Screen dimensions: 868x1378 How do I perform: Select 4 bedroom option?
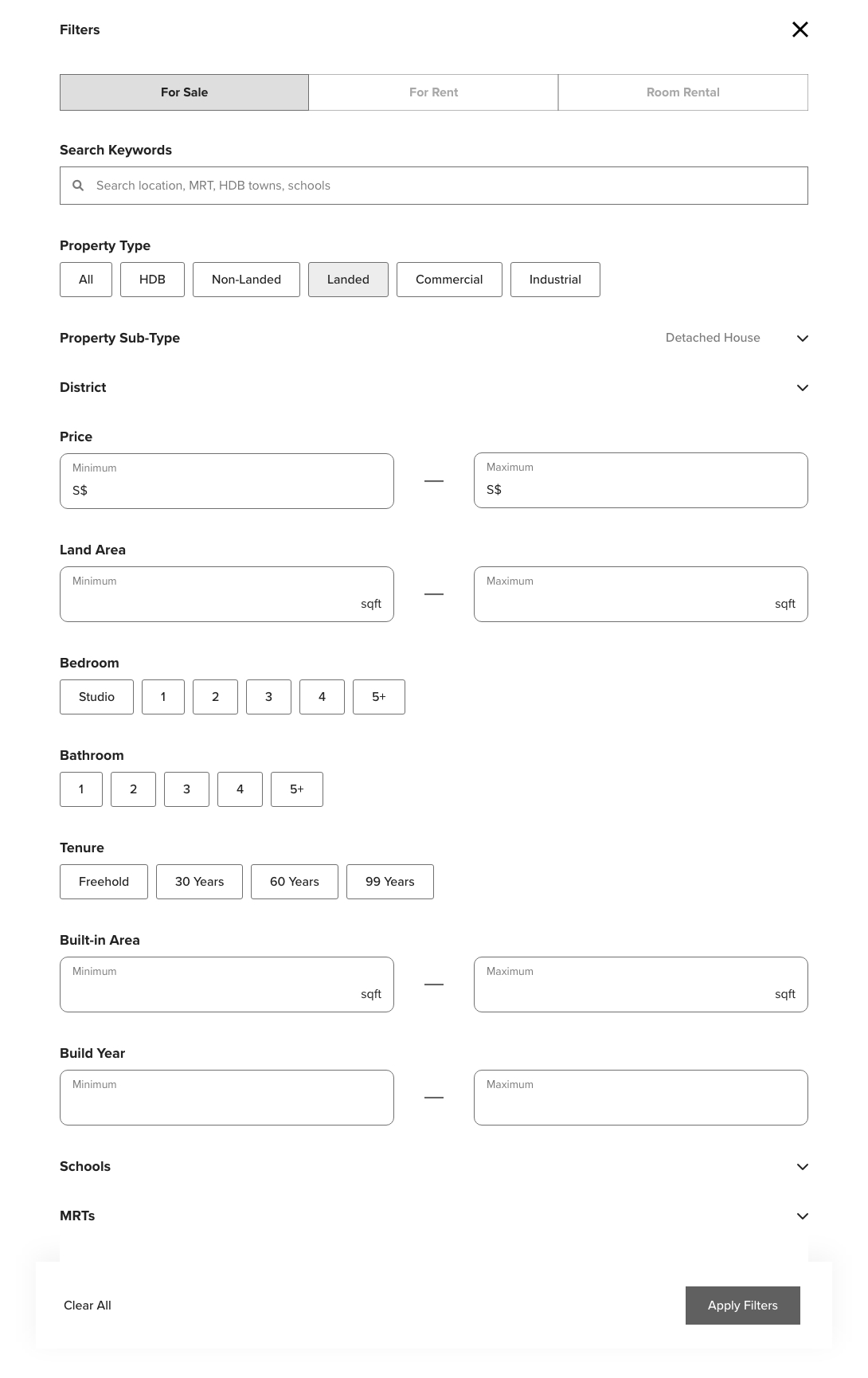[x=322, y=697]
